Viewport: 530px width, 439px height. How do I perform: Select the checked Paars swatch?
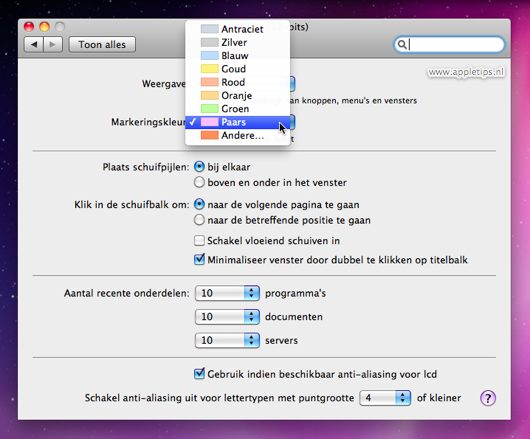[x=210, y=122]
